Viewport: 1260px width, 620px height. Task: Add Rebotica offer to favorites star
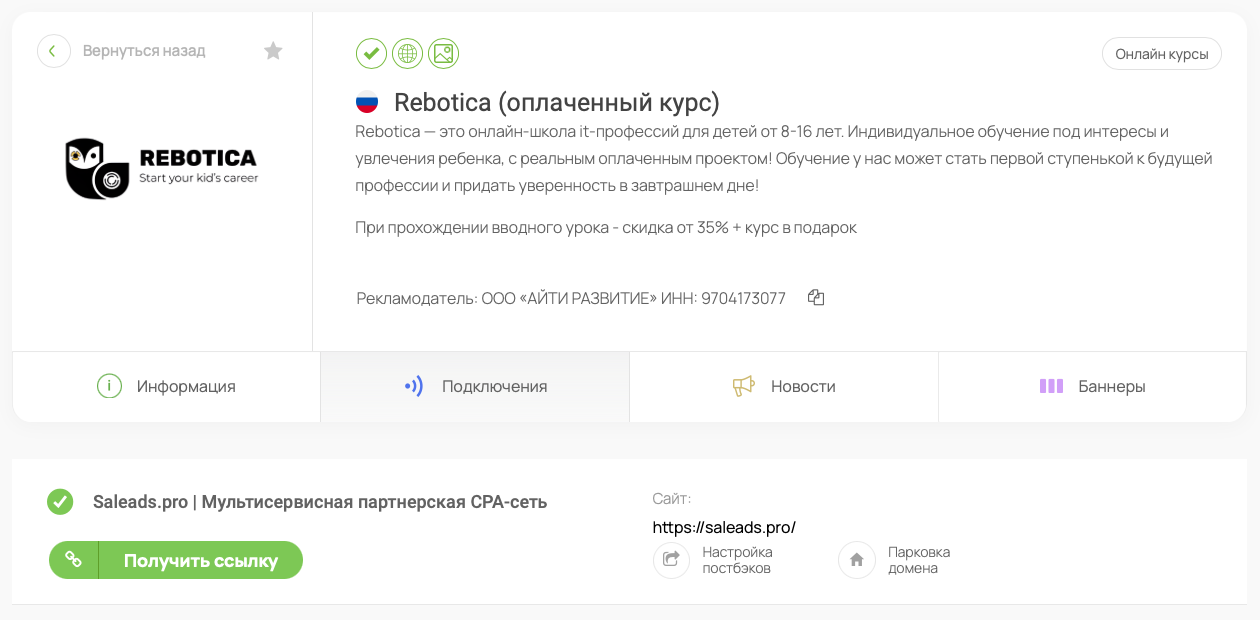(x=273, y=51)
